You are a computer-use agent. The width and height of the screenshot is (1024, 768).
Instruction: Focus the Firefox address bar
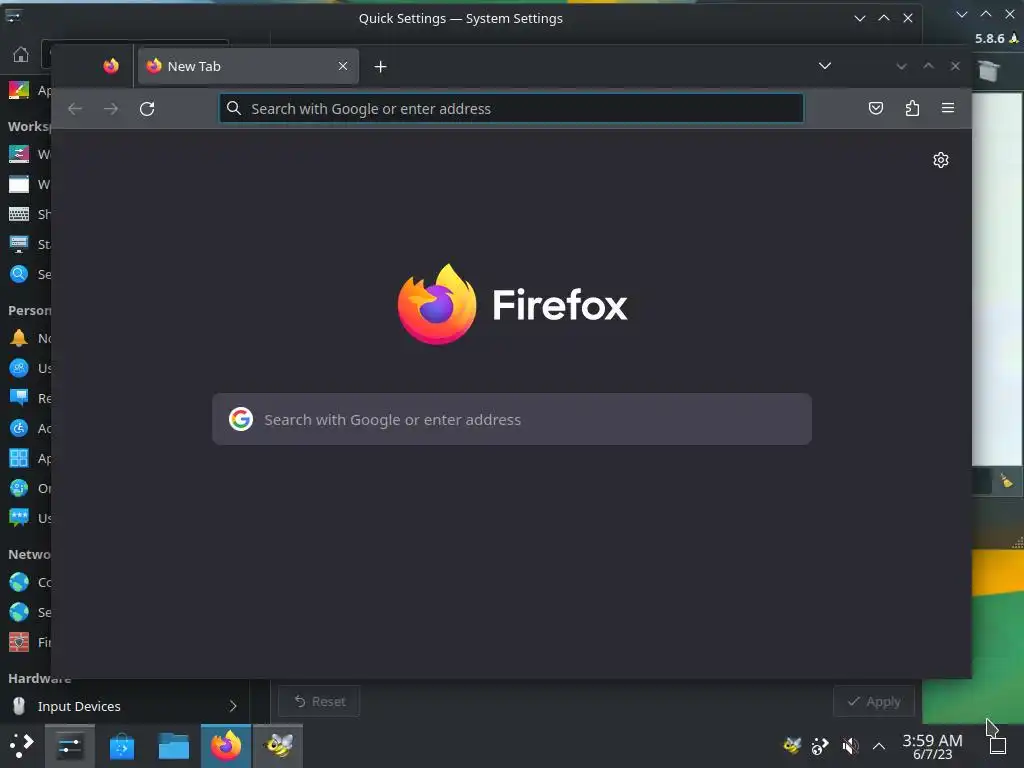(x=511, y=108)
